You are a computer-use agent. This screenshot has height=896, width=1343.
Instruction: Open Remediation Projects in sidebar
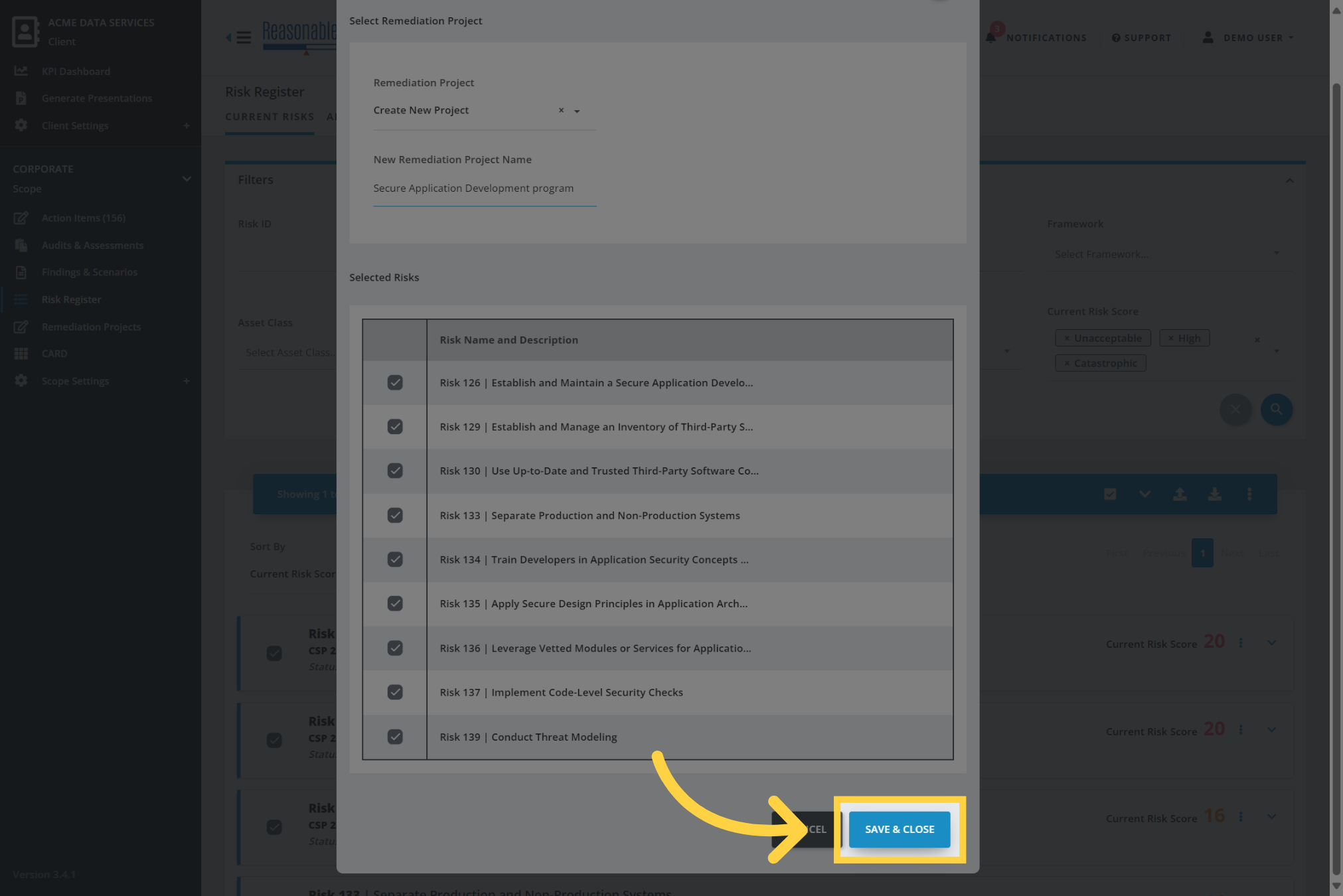(x=91, y=327)
